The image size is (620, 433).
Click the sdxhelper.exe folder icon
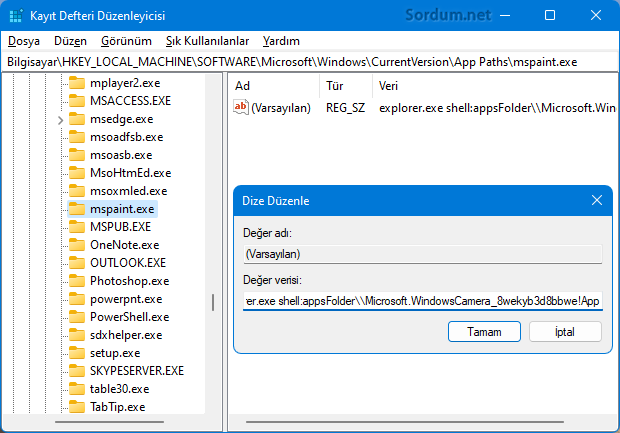pos(77,335)
